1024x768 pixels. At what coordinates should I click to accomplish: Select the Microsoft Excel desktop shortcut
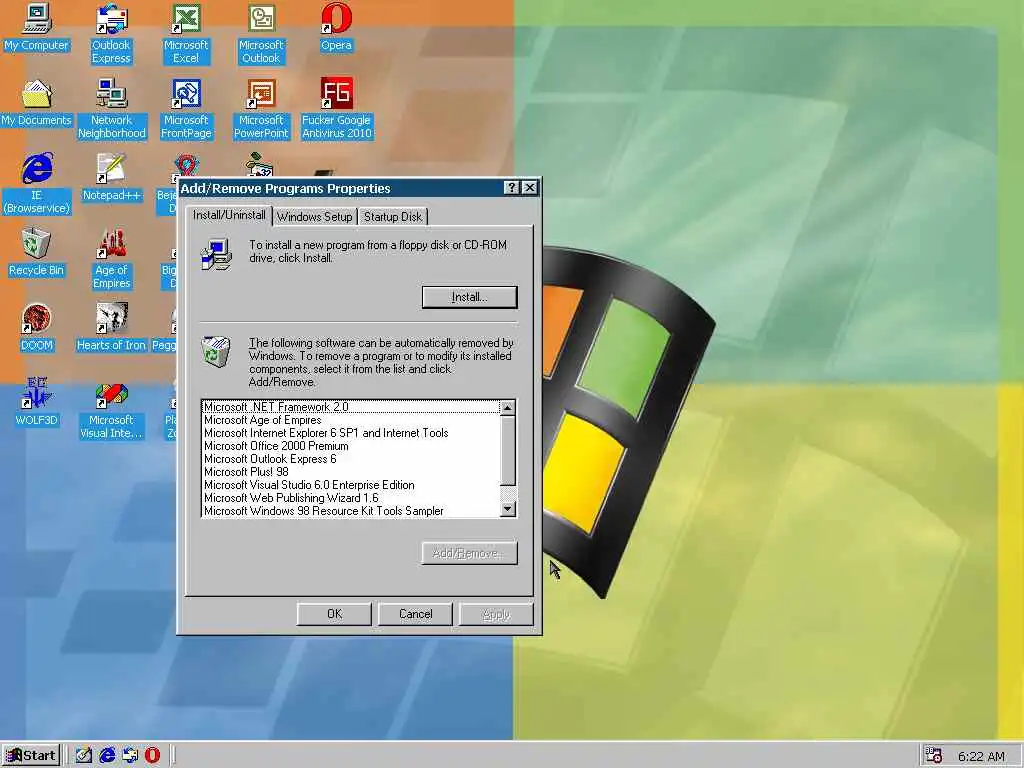point(186,34)
